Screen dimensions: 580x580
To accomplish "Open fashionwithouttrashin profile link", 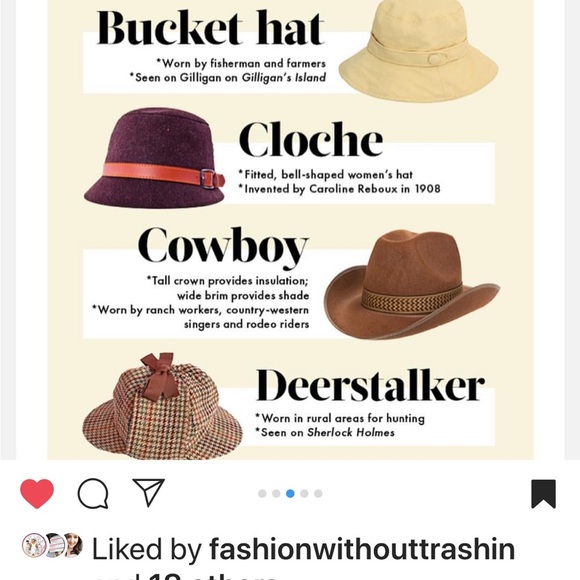I will (362, 549).
